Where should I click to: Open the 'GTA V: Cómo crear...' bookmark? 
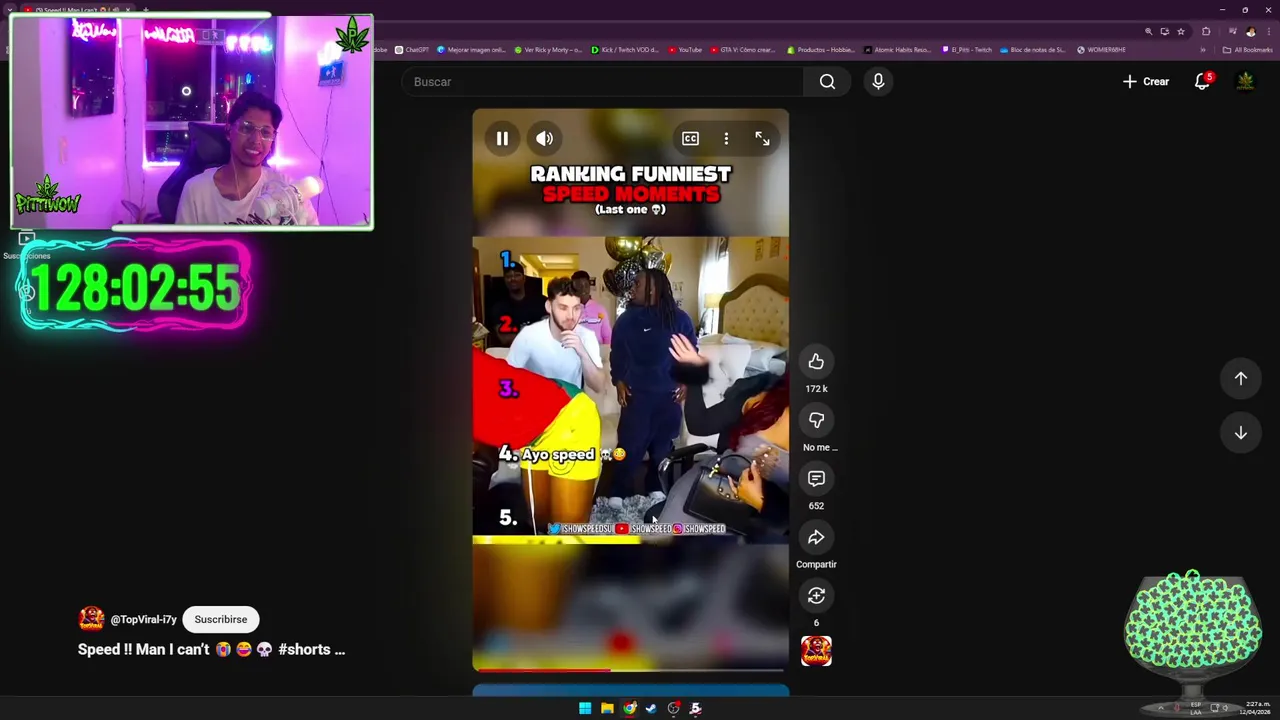pos(742,50)
